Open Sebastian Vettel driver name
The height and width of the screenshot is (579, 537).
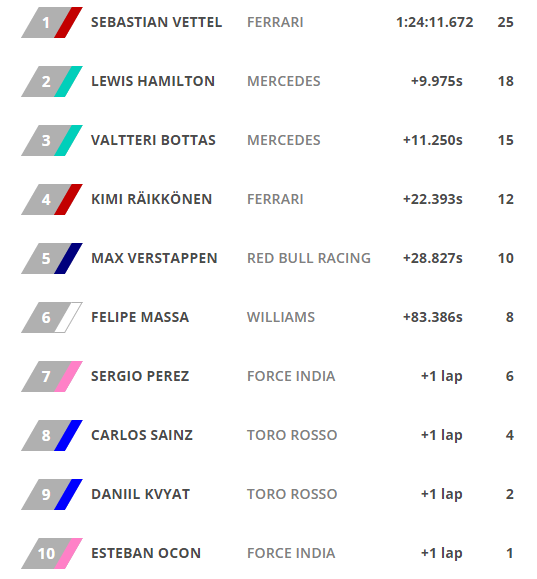[x=157, y=22]
